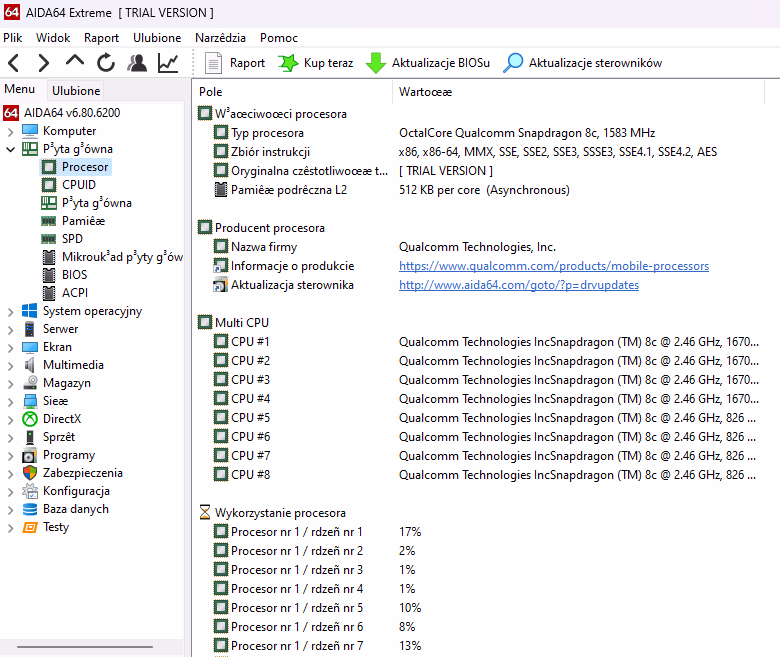Expand the DirectX tree node
Viewport: 780px width, 657px height.
[x=10, y=419]
